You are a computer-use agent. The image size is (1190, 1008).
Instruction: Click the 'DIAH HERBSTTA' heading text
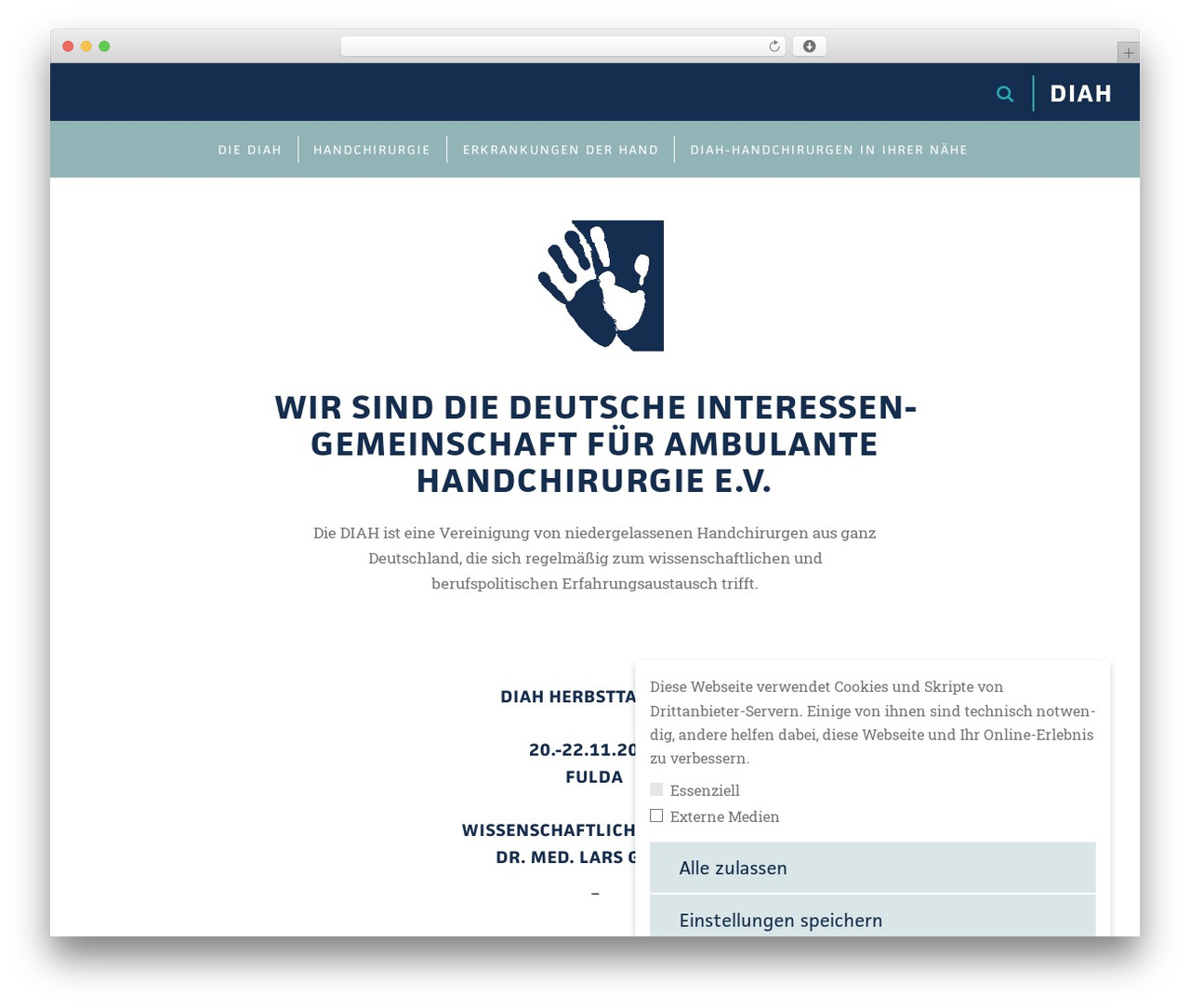point(568,696)
